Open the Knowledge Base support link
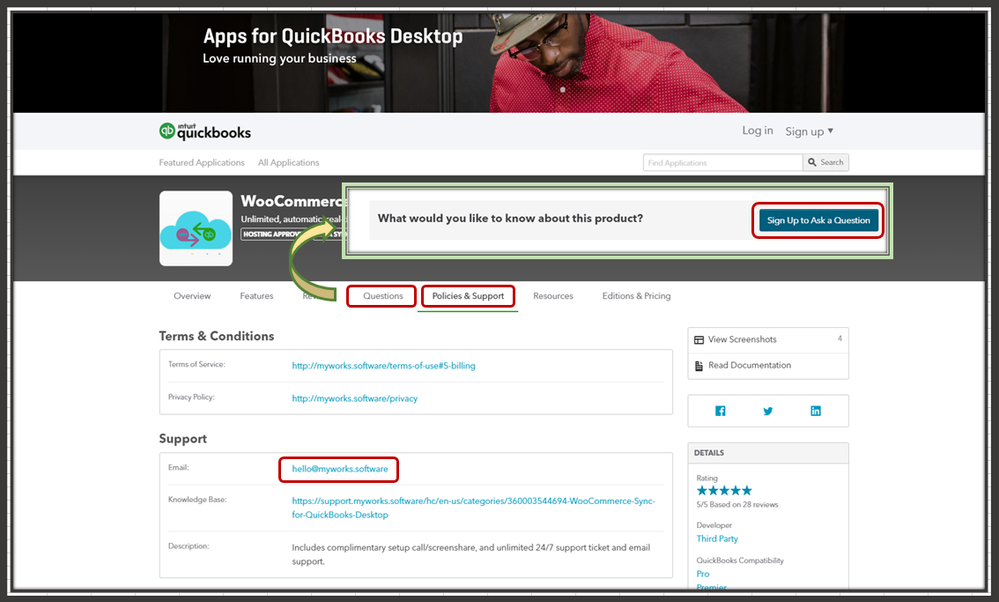Screen dimensions: 999x602 (473, 508)
